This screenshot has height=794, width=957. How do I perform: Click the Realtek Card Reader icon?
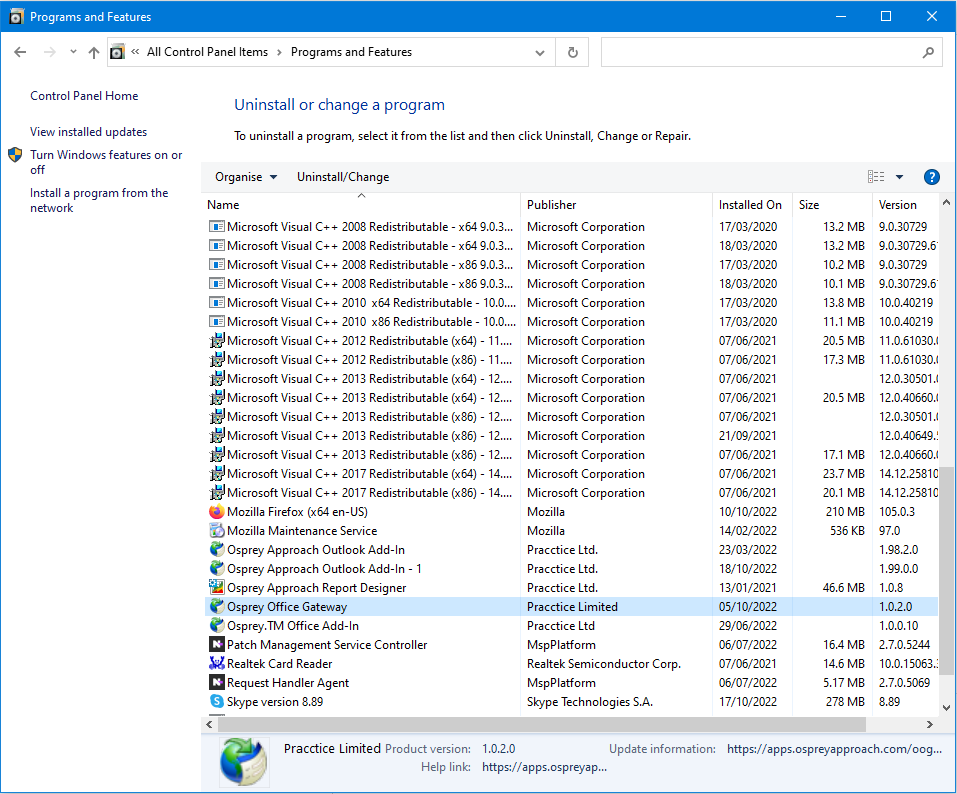216,663
